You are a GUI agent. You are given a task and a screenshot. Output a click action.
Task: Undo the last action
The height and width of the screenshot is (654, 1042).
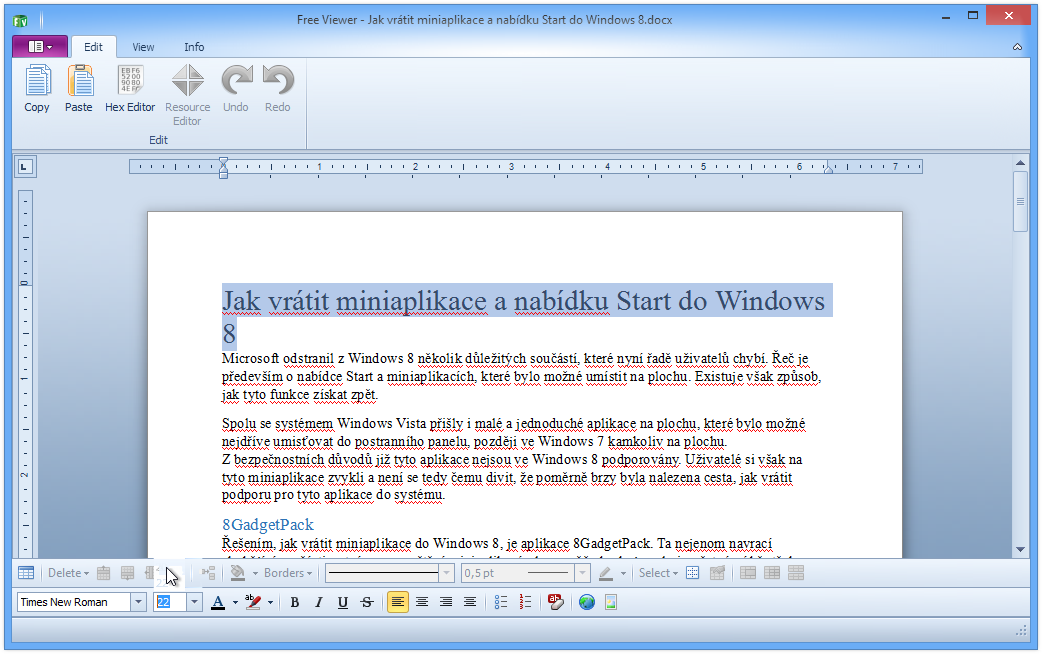tap(236, 89)
